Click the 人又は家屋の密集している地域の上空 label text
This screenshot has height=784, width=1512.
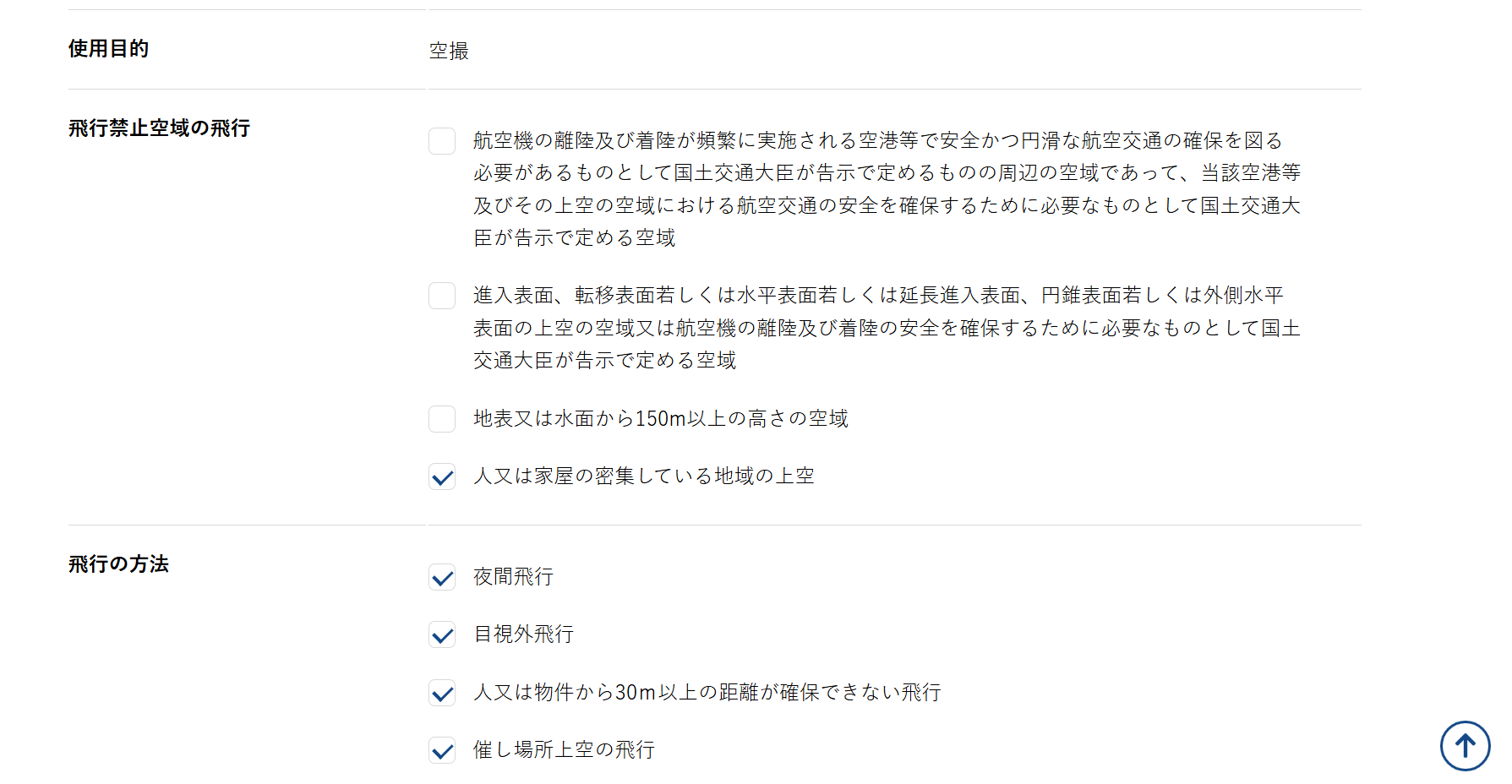tap(643, 476)
